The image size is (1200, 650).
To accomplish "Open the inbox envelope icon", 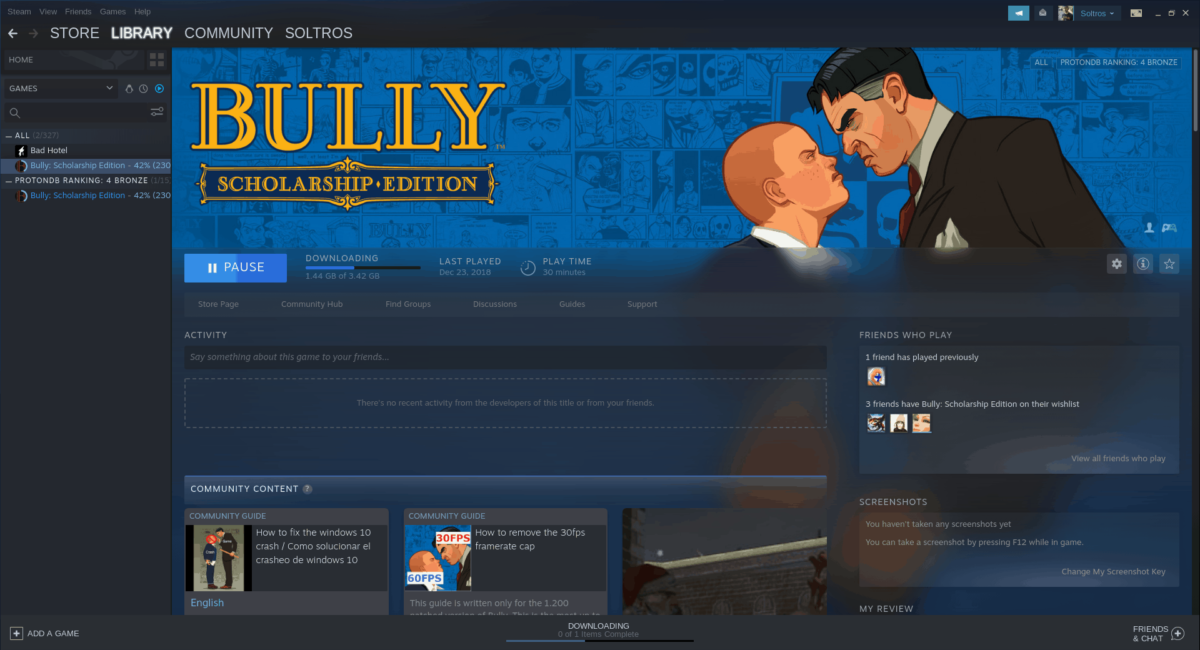I will [x=1042, y=13].
